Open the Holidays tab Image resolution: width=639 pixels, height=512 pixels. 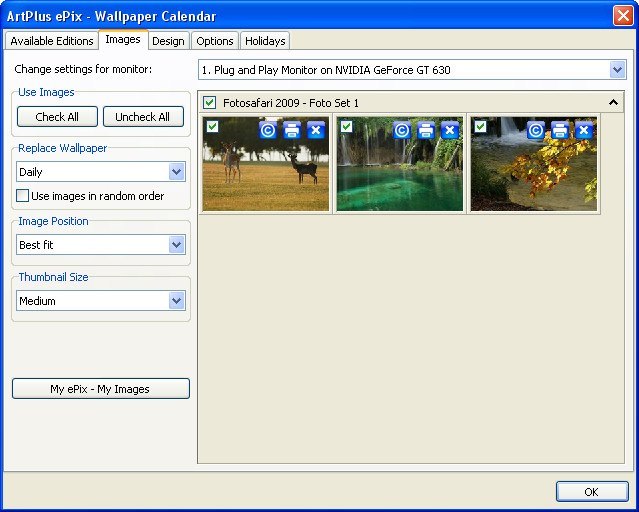coord(265,41)
